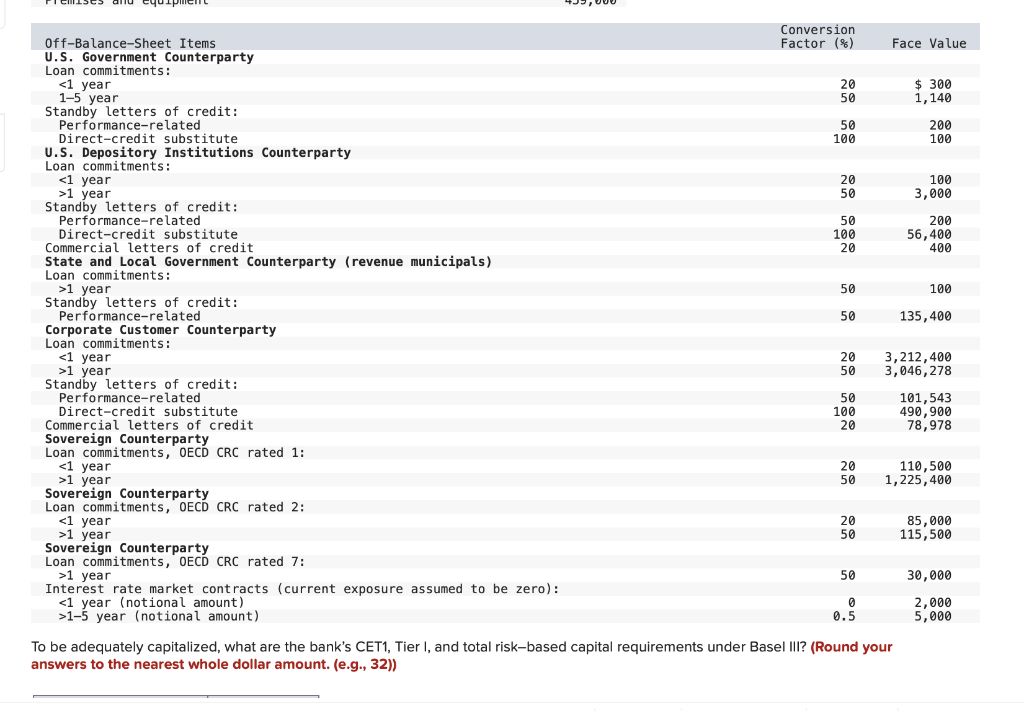Viewport: 1024px width, 711px height.
Task: Select the ">1–5 year (notional amount)" row label
Action: click(159, 616)
